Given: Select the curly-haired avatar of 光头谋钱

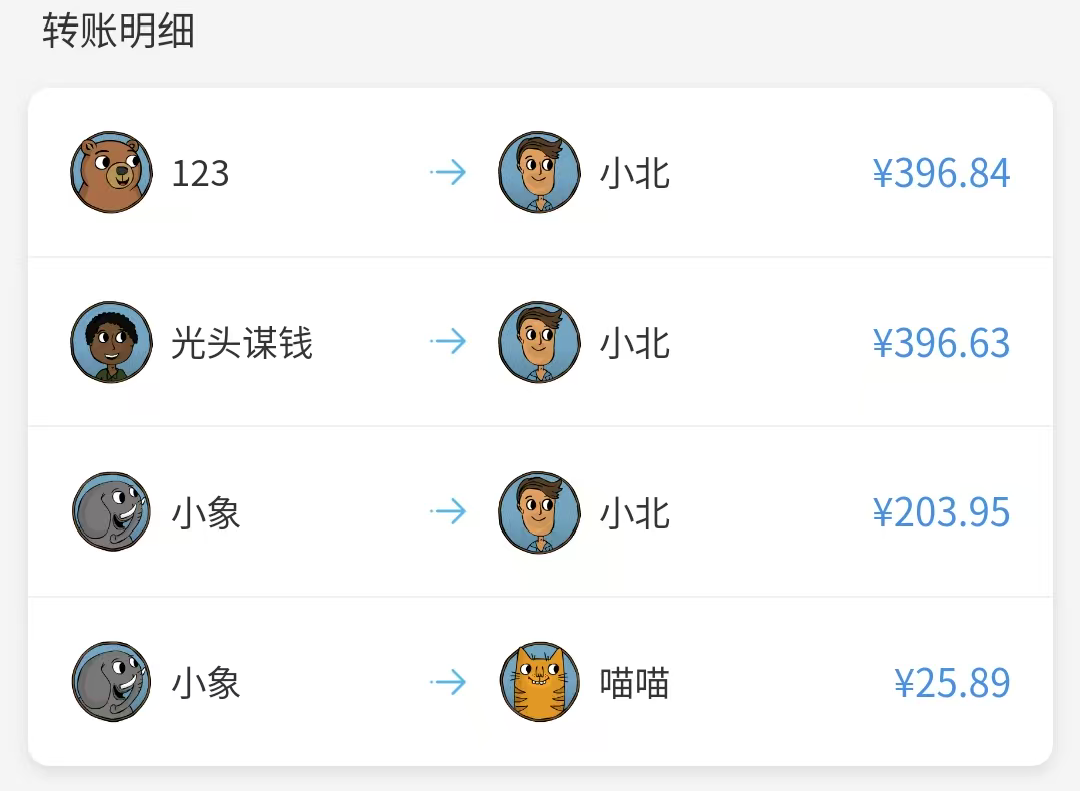Looking at the screenshot, I should (x=111, y=342).
